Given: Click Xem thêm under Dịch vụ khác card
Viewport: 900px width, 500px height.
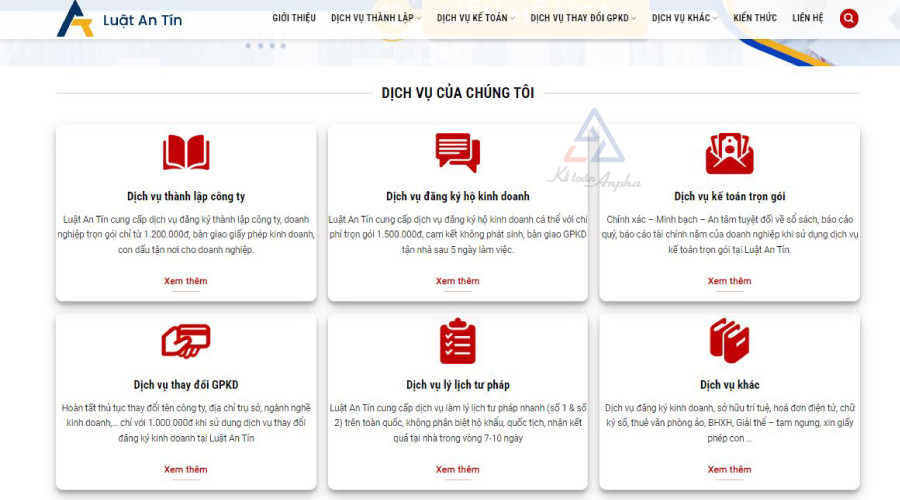Looking at the screenshot, I should click(x=730, y=469).
